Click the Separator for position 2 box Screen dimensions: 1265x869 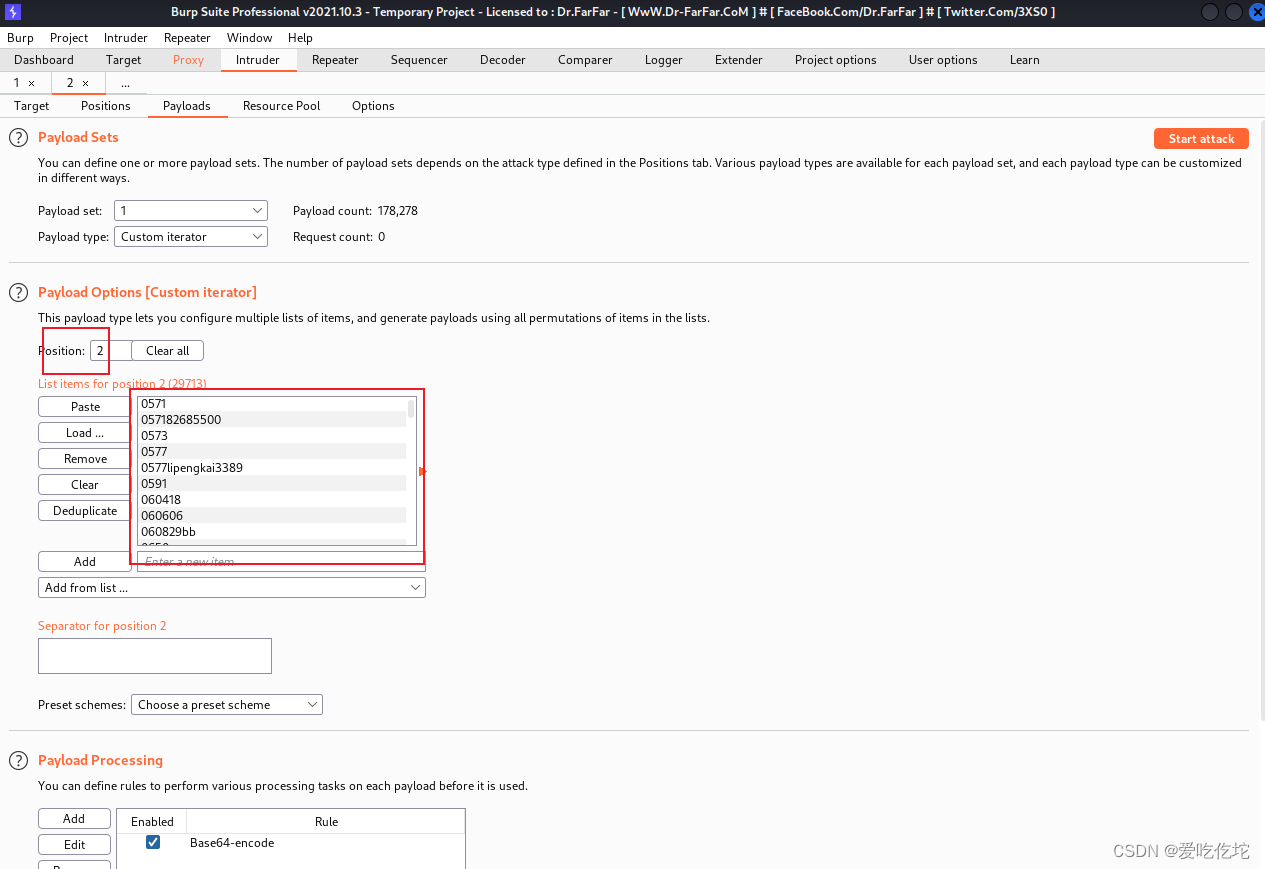pyautogui.click(x=155, y=656)
